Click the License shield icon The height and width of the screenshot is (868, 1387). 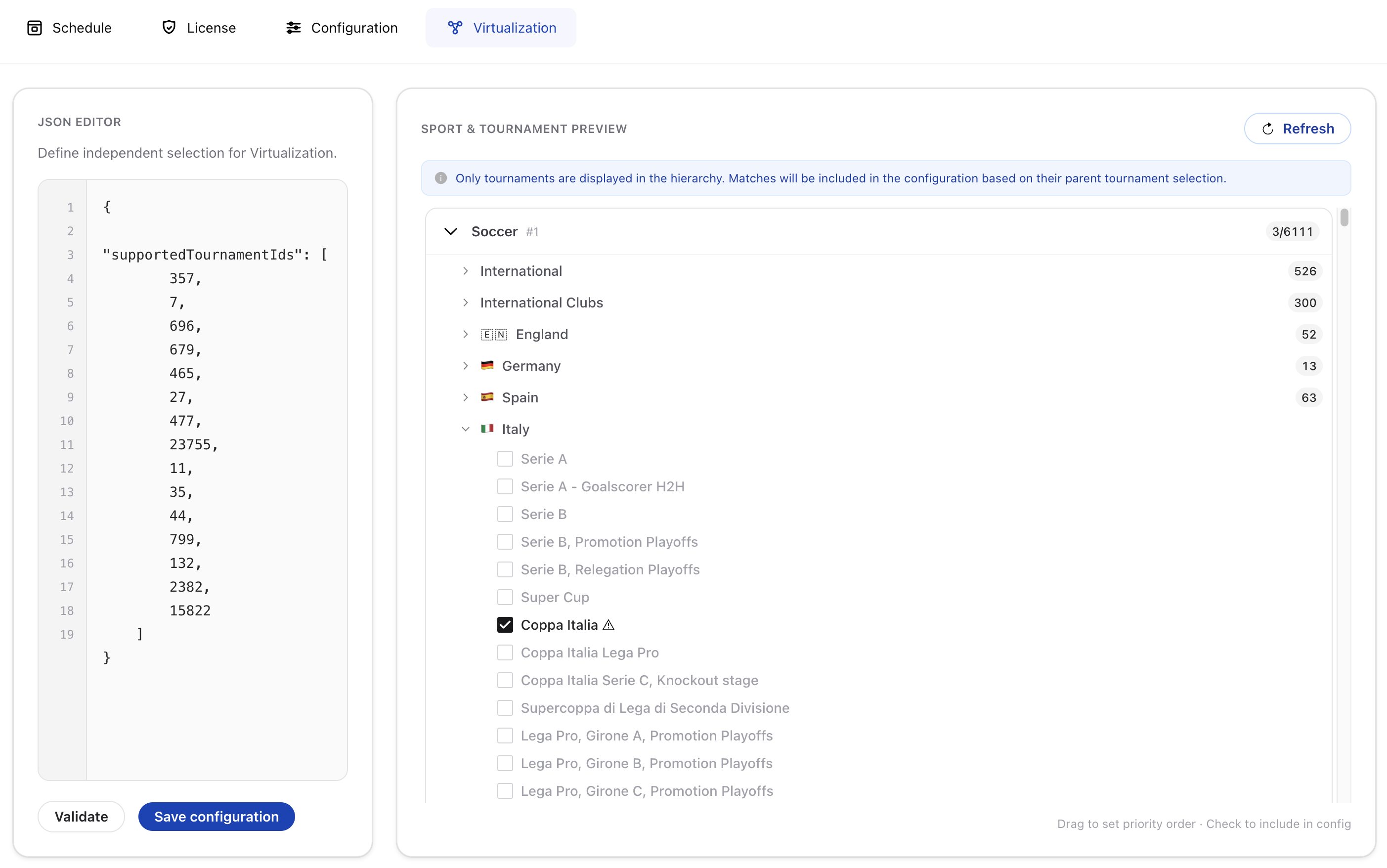[169, 28]
